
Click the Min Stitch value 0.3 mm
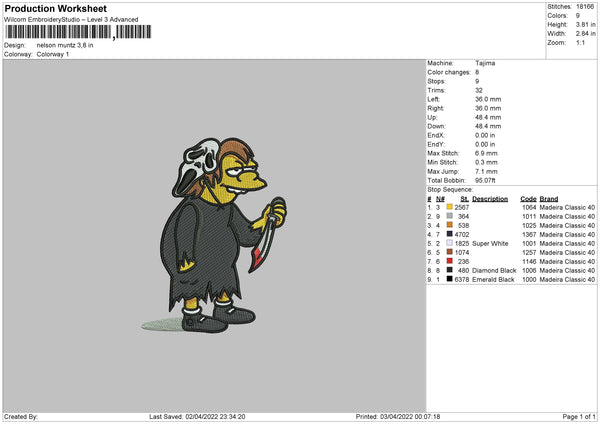point(486,162)
